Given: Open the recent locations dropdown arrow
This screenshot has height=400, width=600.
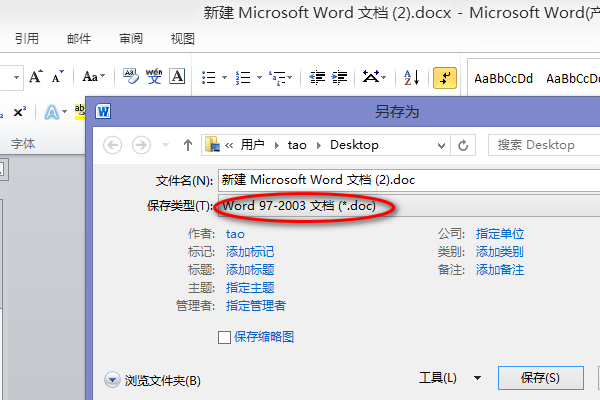Looking at the screenshot, I should (x=165, y=145).
